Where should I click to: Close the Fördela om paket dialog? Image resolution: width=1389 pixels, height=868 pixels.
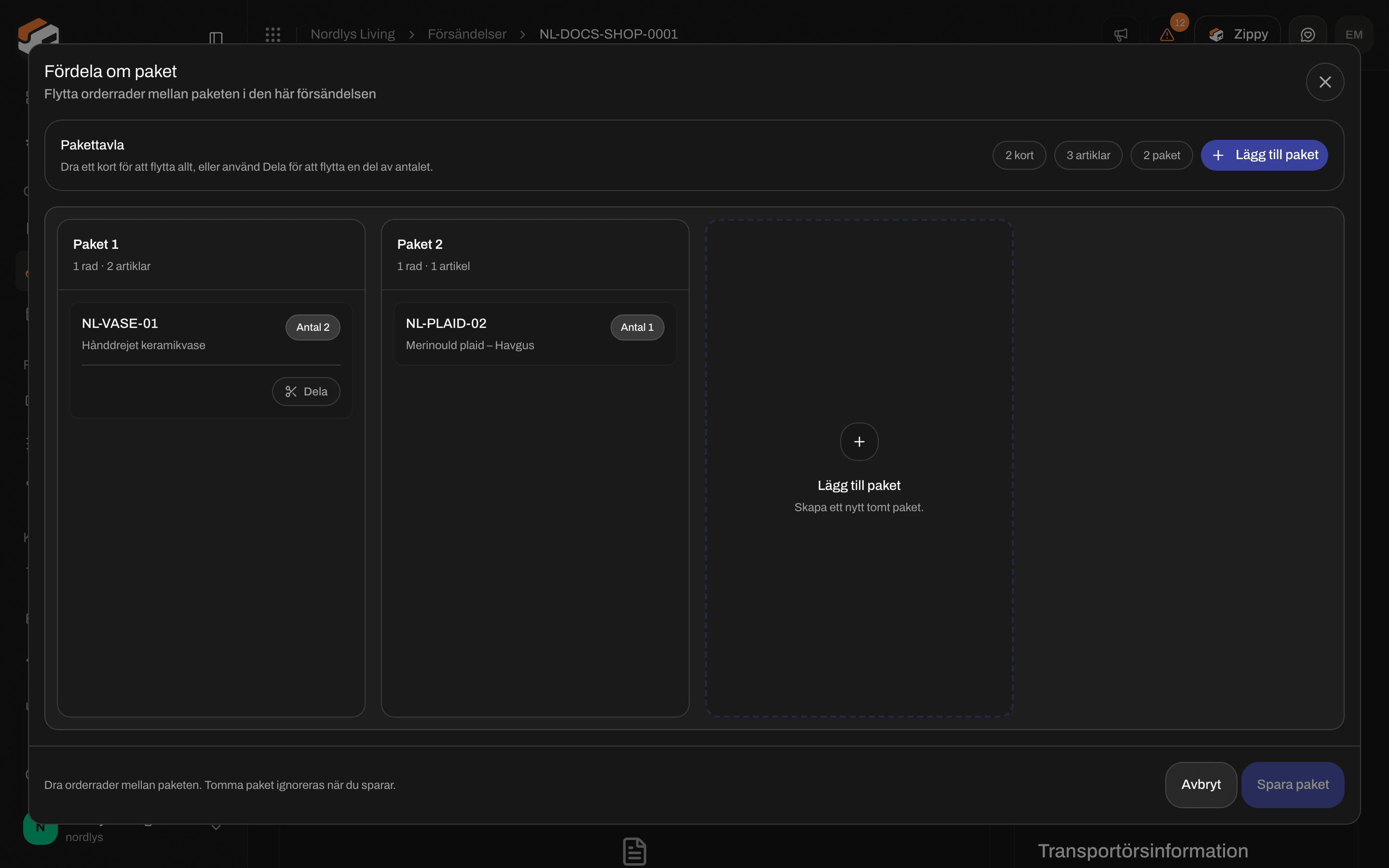click(x=1325, y=82)
